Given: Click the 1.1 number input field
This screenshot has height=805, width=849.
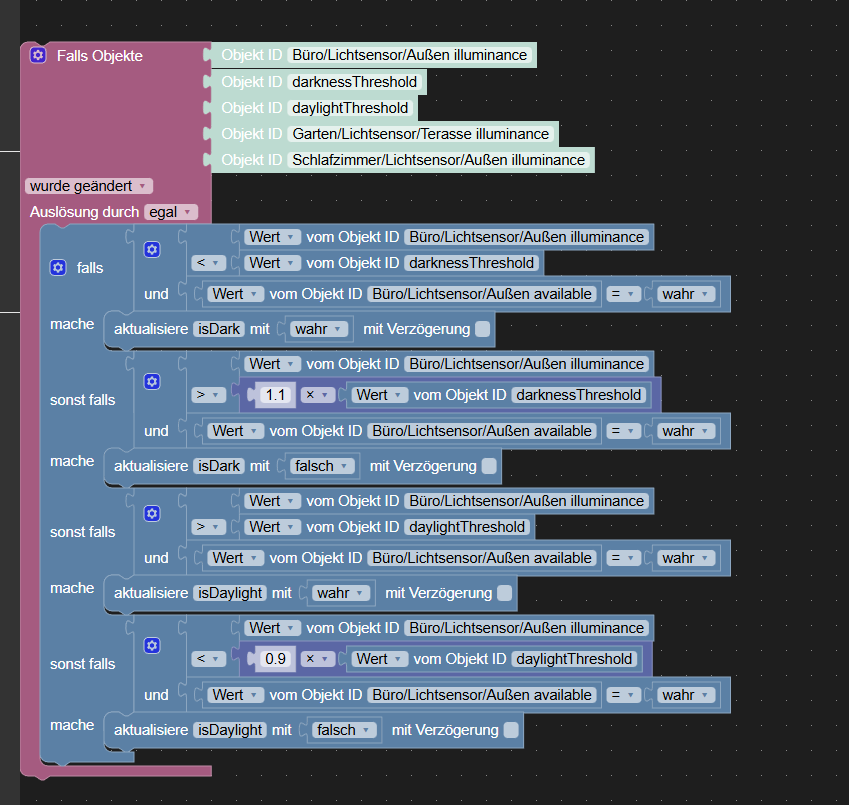Looking at the screenshot, I should click(275, 394).
